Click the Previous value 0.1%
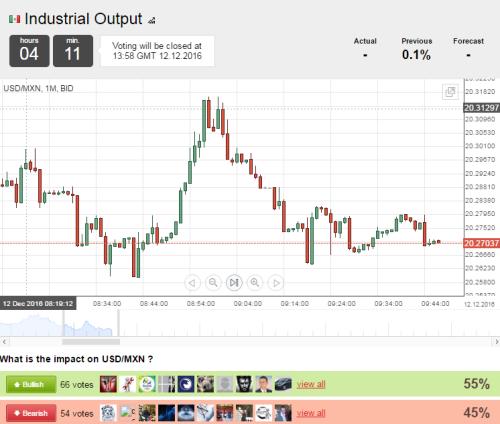The height and width of the screenshot is (424, 500). coord(416,55)
